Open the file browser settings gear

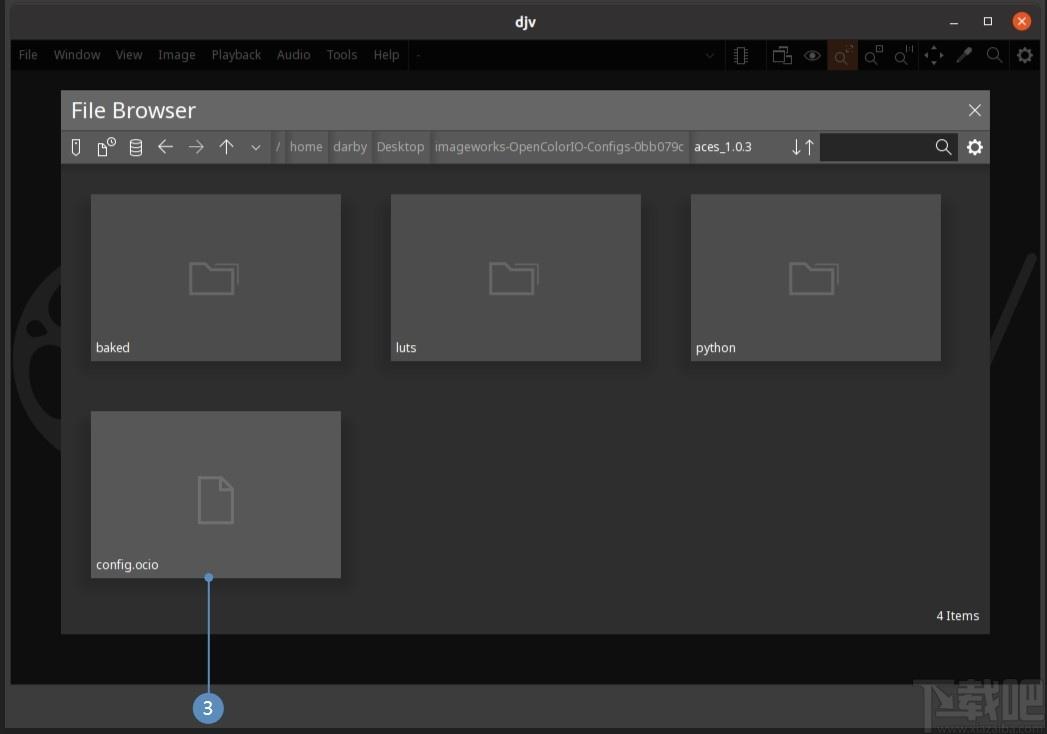tap(975, 147)
